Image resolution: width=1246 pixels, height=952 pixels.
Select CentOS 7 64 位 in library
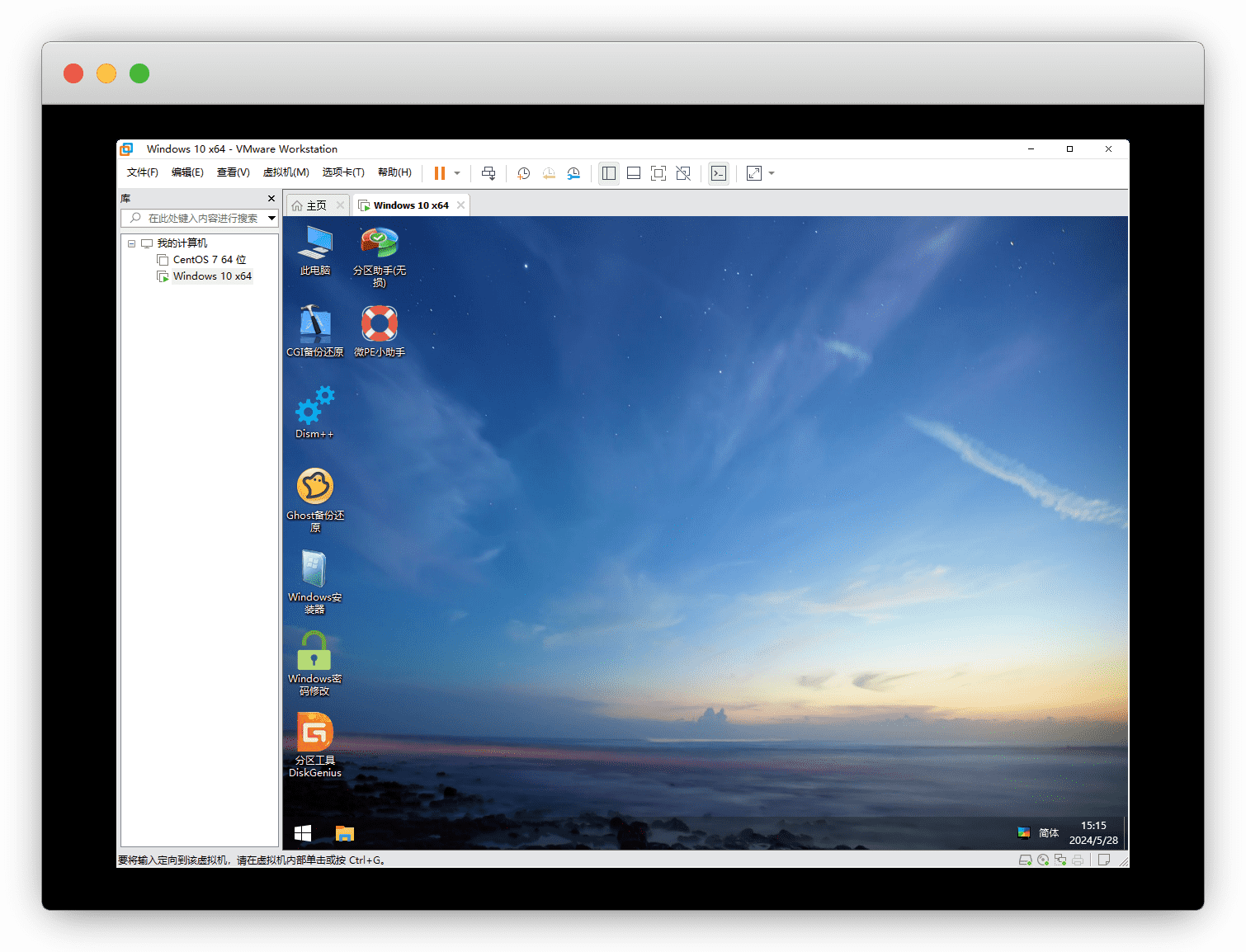[209, 260]
